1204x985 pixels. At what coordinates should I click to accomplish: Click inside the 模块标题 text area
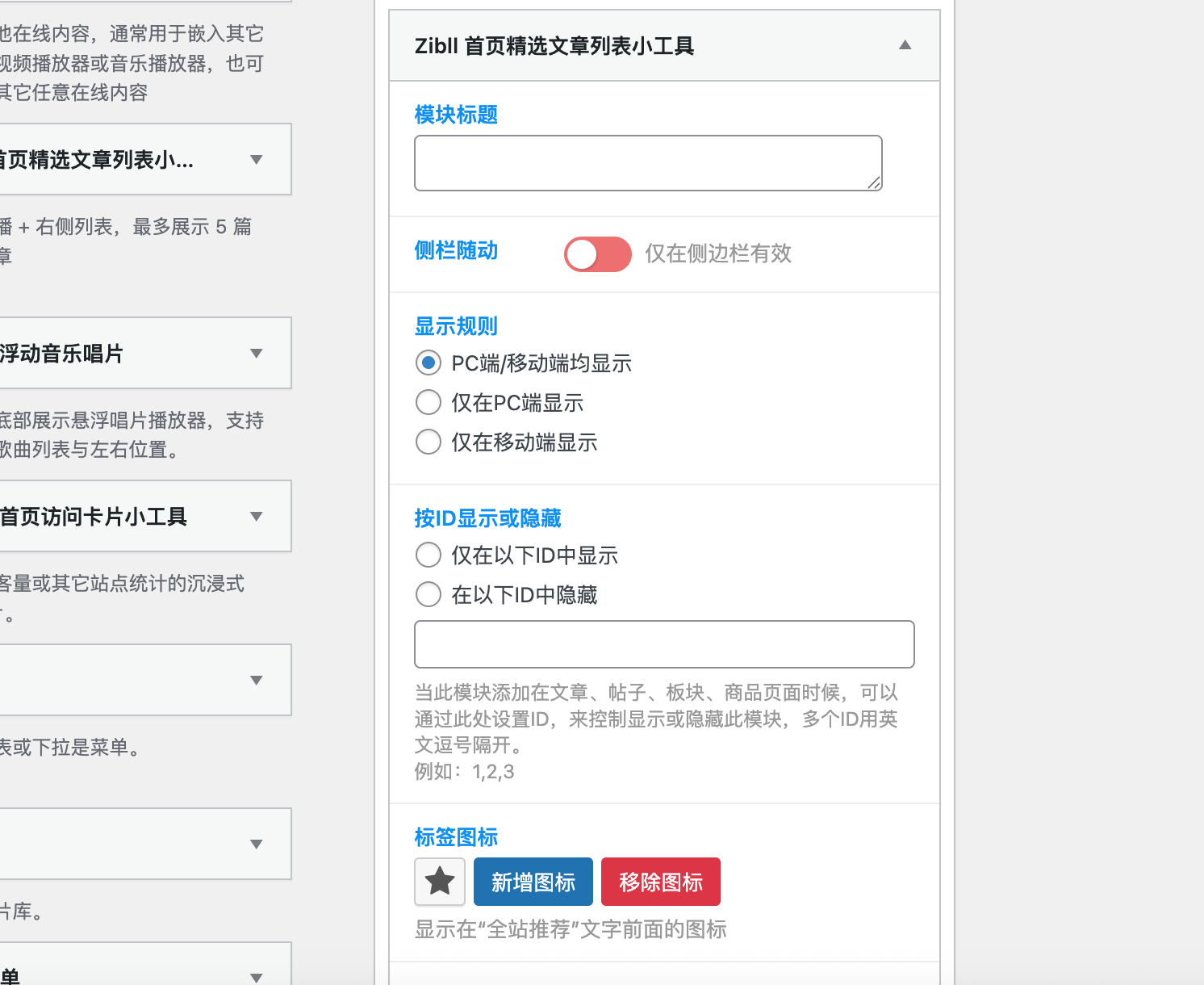647,162
